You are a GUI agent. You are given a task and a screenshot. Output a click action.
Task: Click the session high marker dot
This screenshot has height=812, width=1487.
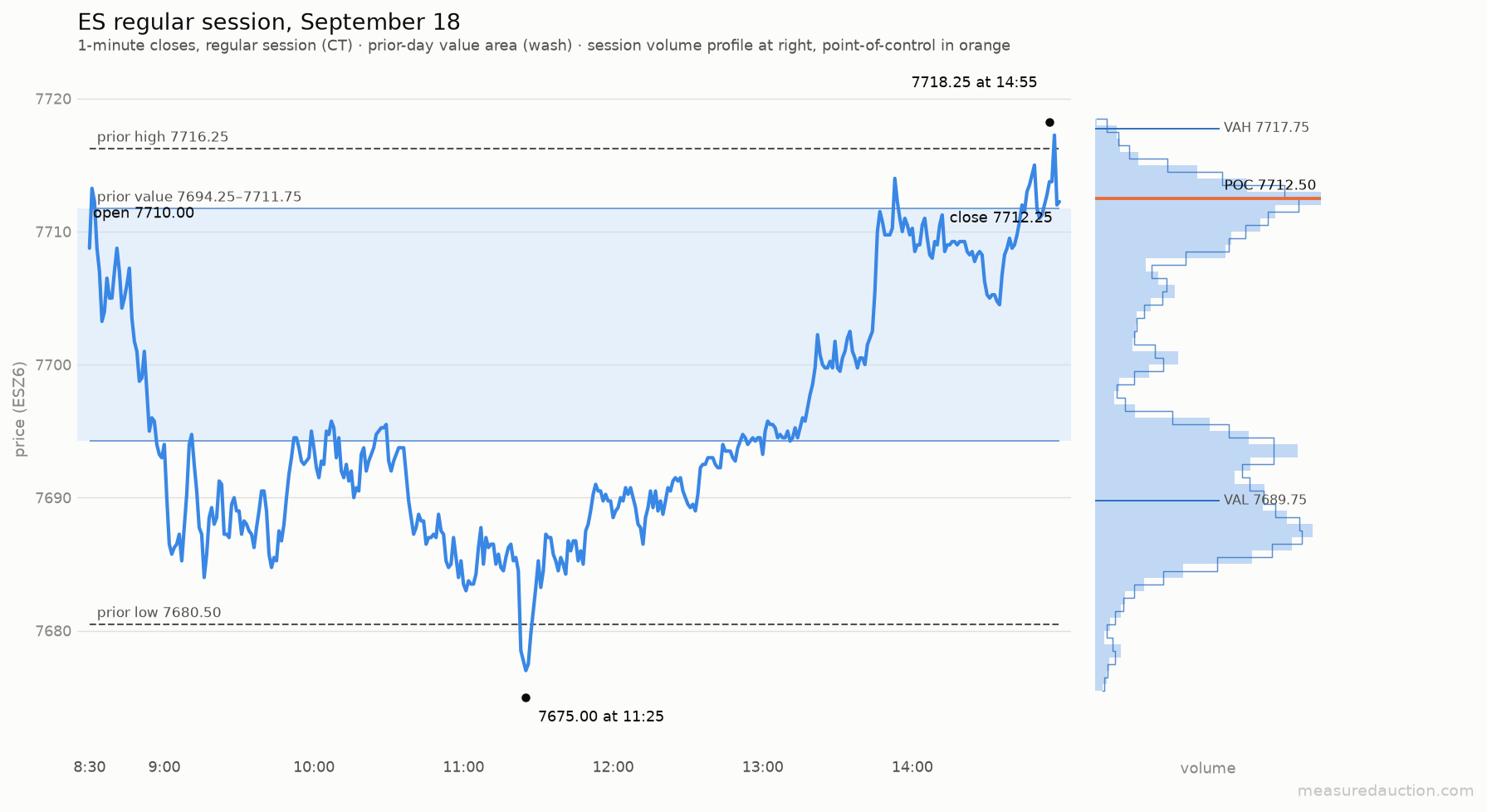(x=1049, y=123)
